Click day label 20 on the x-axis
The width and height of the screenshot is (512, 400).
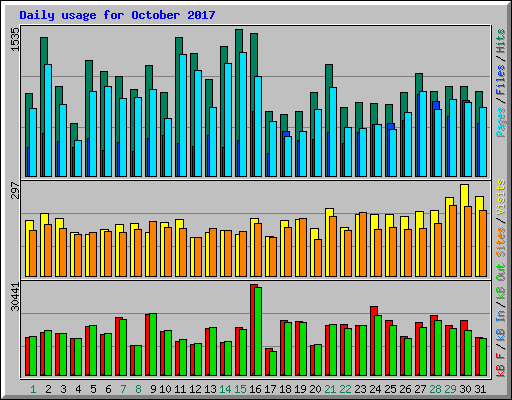pos(315,389)
